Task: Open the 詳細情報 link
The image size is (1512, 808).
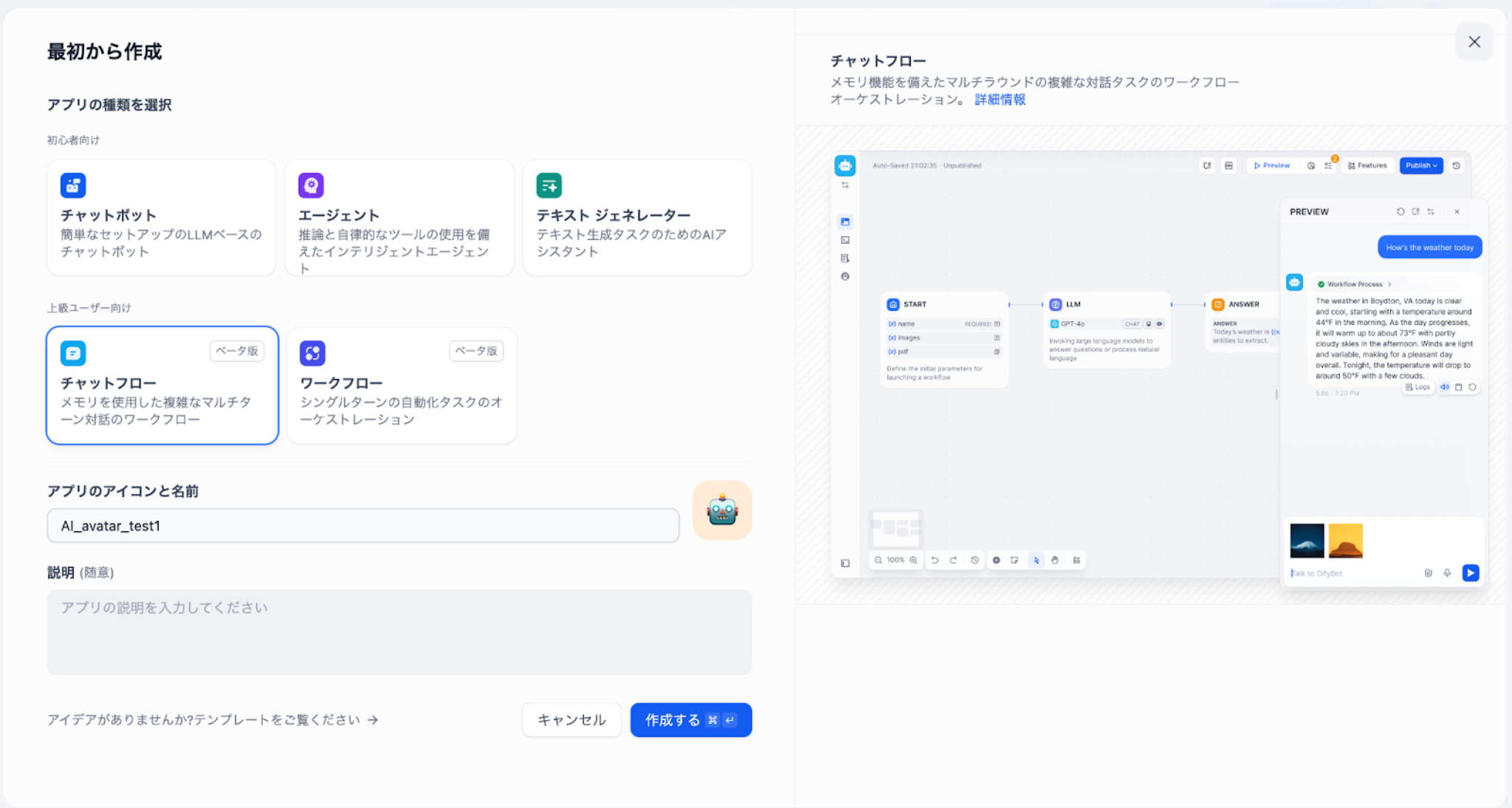Action: pos(1000,98)
